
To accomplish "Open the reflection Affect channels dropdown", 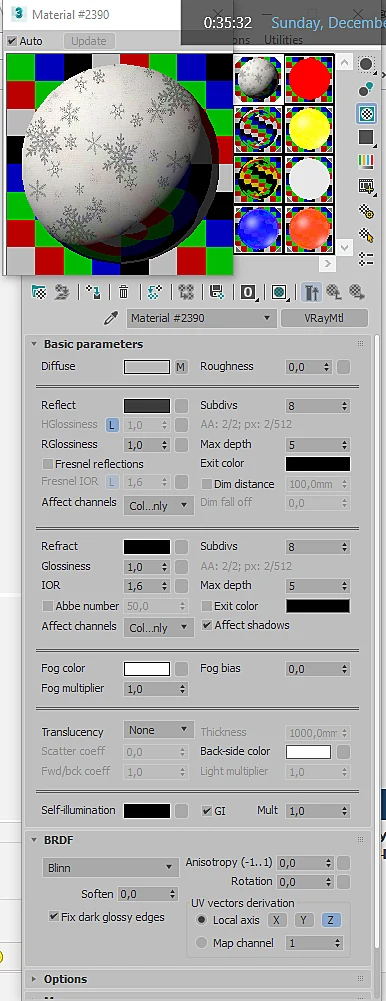I will click(158, 506).
